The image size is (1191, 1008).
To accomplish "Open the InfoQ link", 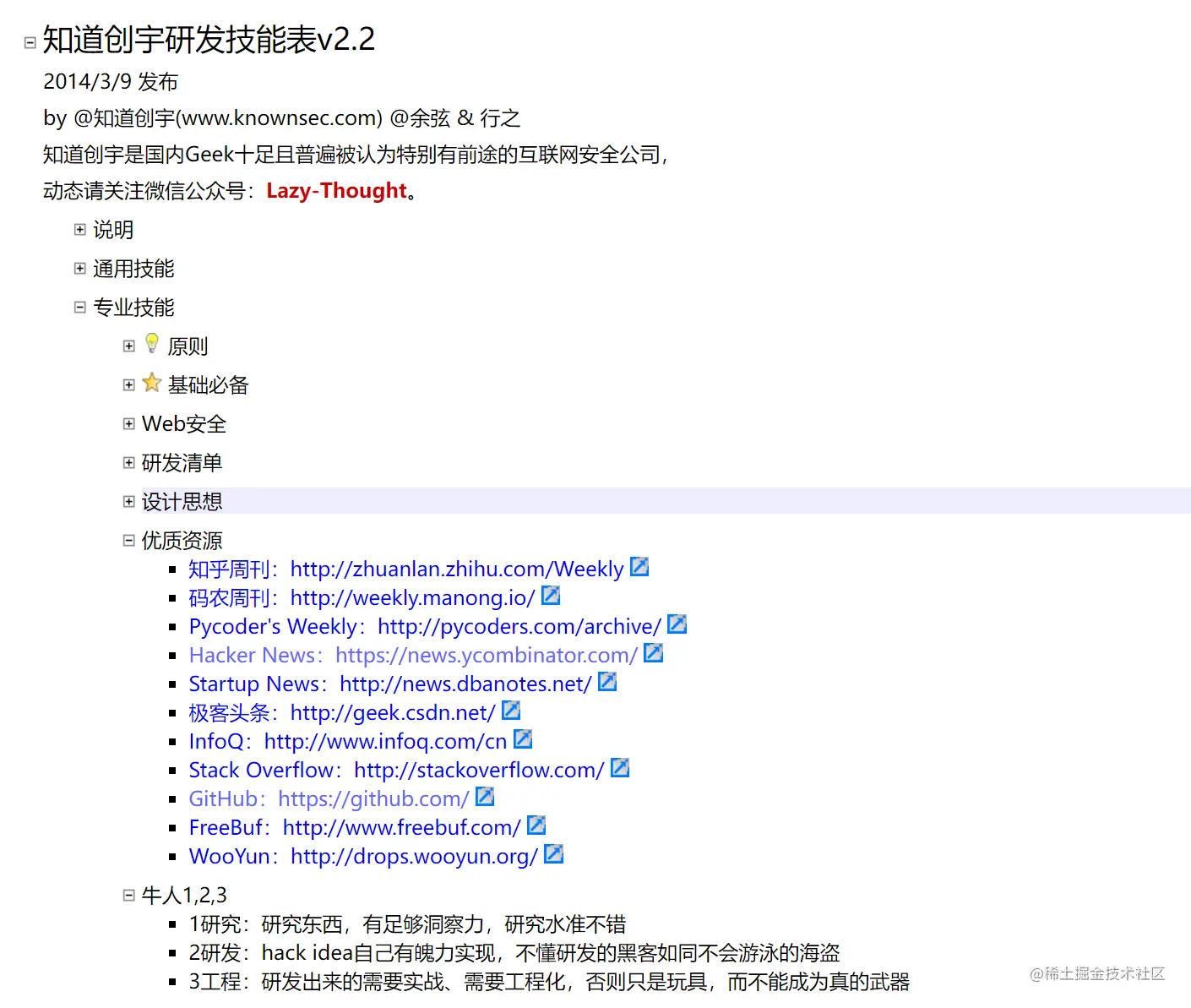I will (348, 742).
